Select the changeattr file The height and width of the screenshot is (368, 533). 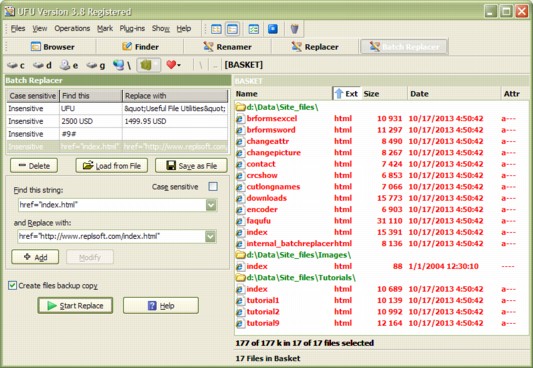click(381, 141)
